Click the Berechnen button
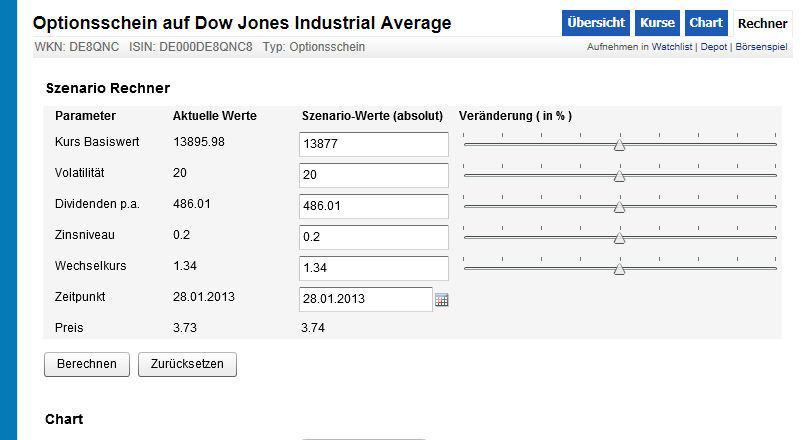808x440 pixels. click(87, 364)
